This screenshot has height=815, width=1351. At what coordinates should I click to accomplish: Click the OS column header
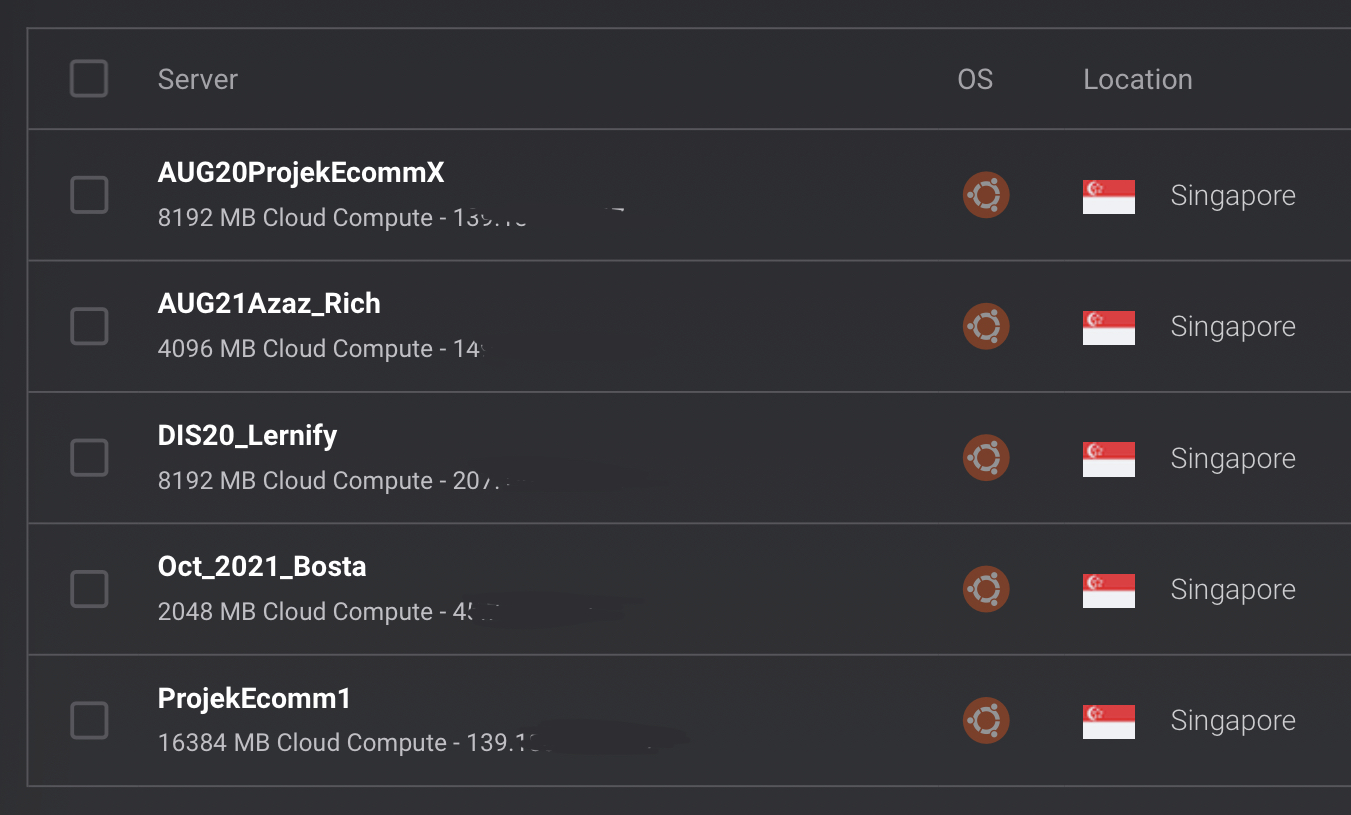(975, 79)
